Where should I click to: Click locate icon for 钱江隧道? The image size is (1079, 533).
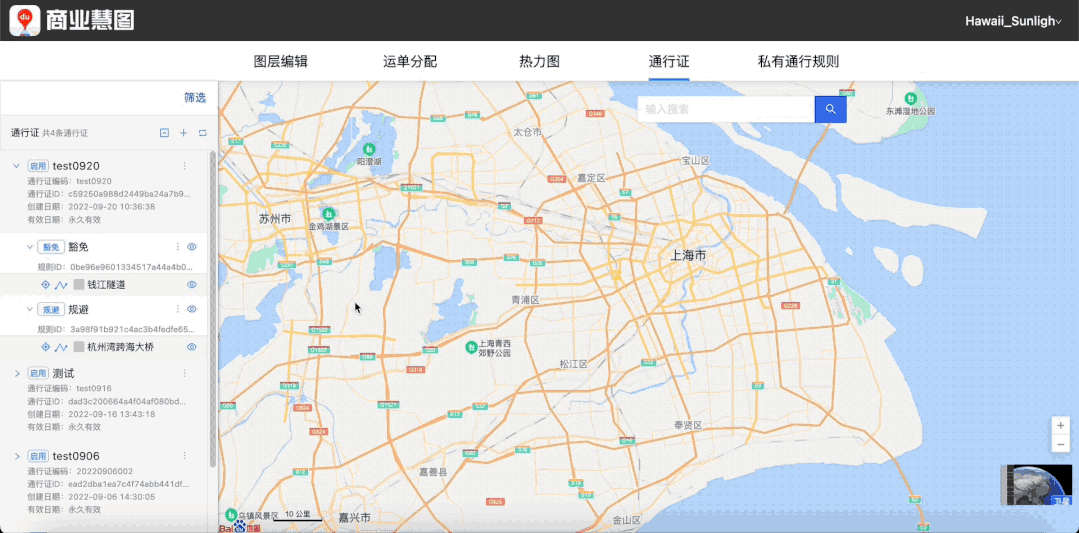coord(45,285)
